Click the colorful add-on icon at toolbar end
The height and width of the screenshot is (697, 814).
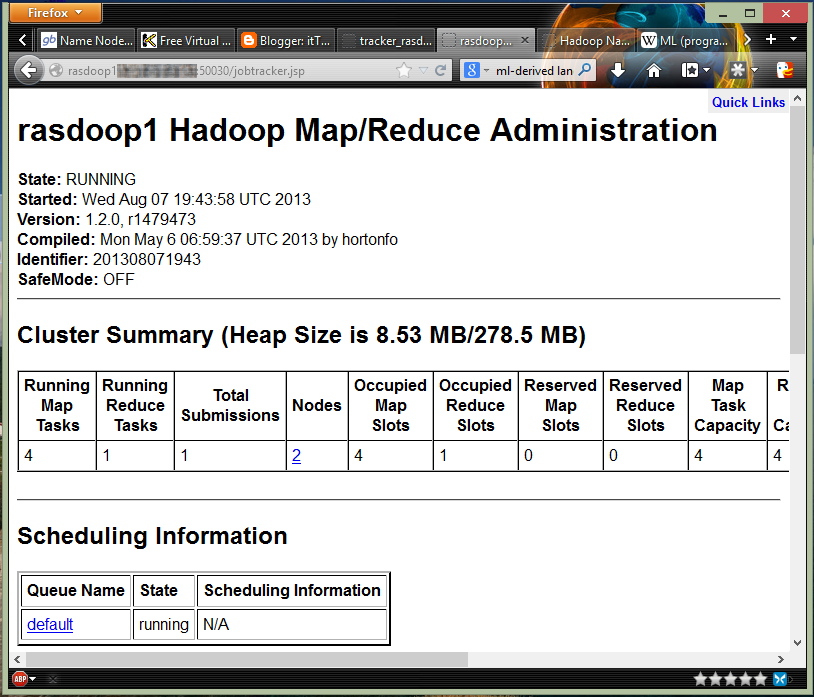click(x=784, y=70)
